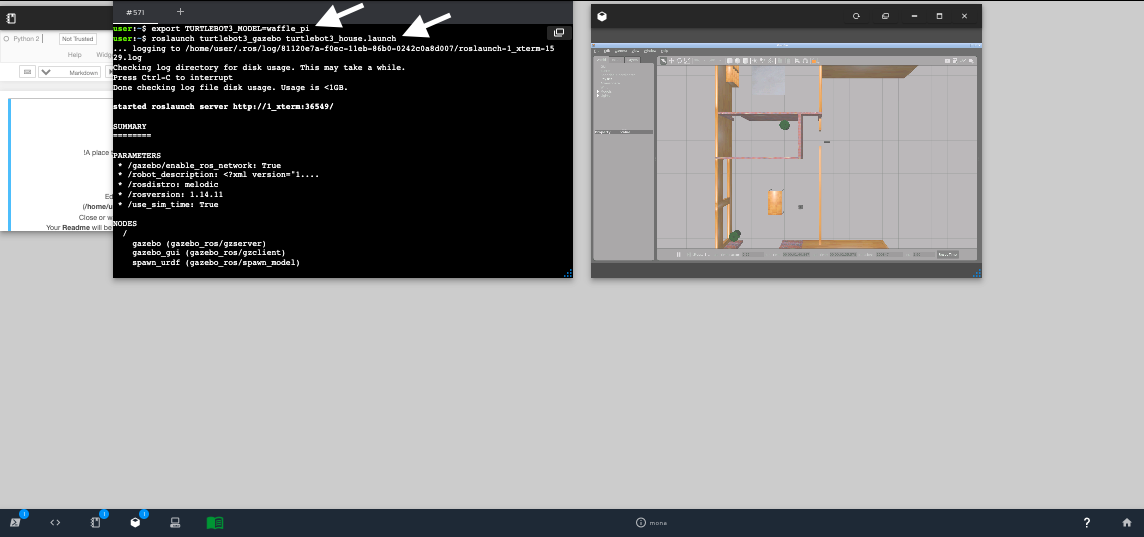Screen dimensions: 1144x537
Task: Click the info icon beside 'mona'
Action: [x=641, y=522]
